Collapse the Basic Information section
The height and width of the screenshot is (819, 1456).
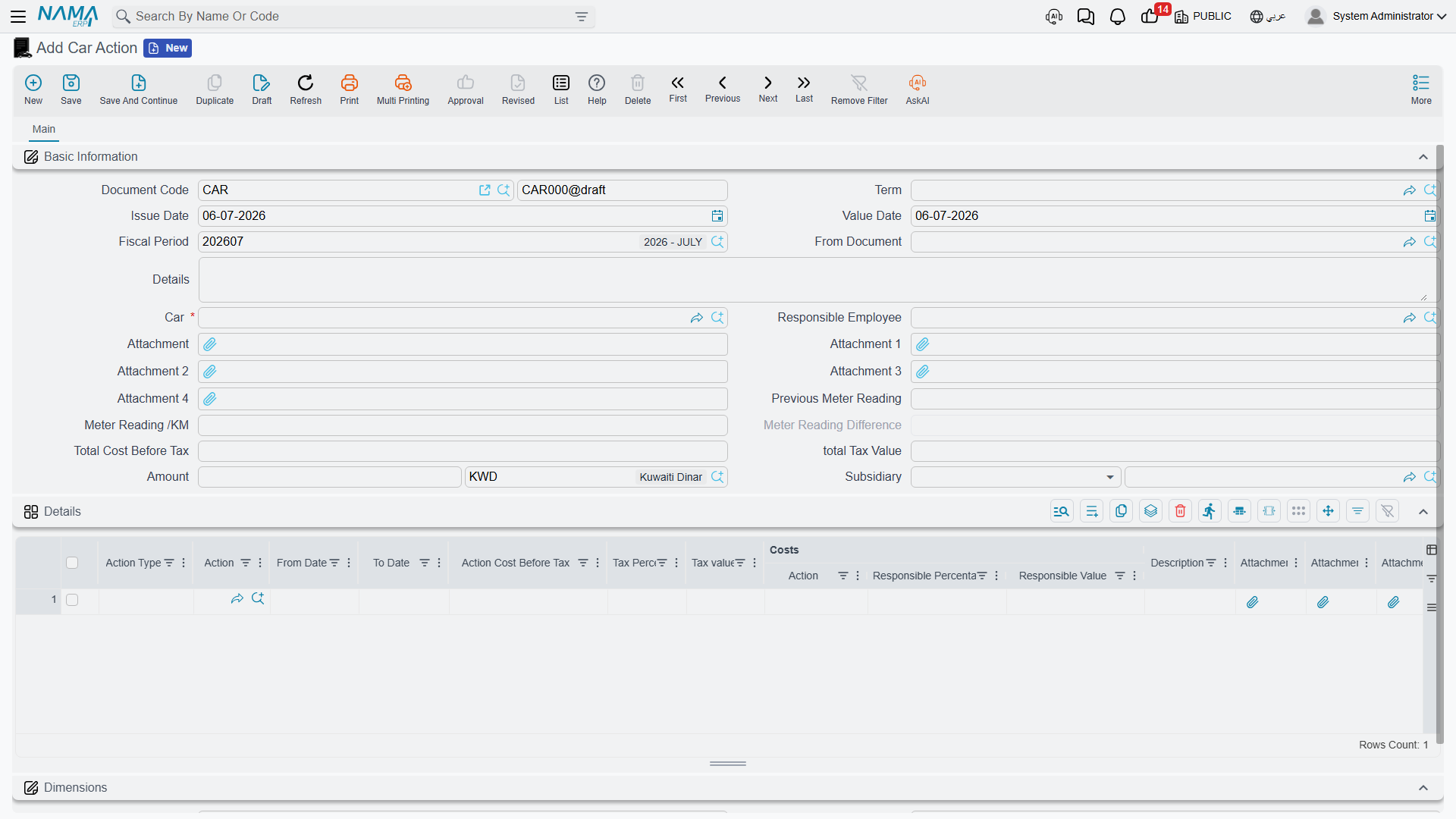[x=1423, y=157]
